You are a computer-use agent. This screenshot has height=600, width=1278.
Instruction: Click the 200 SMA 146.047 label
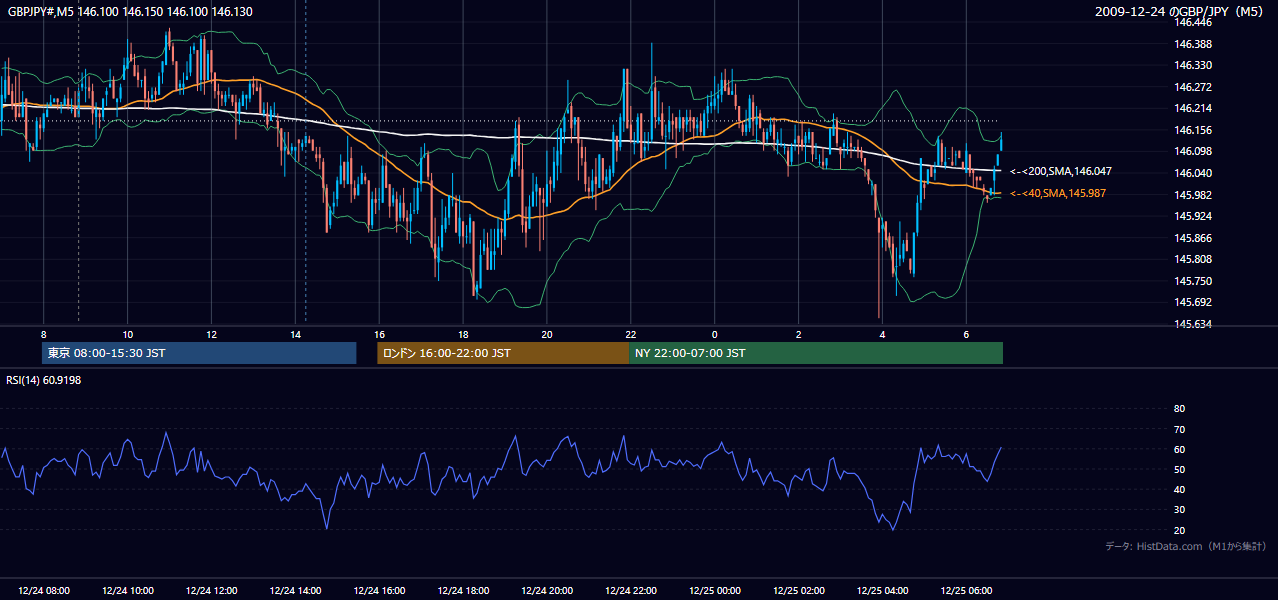pos(1061,171)
